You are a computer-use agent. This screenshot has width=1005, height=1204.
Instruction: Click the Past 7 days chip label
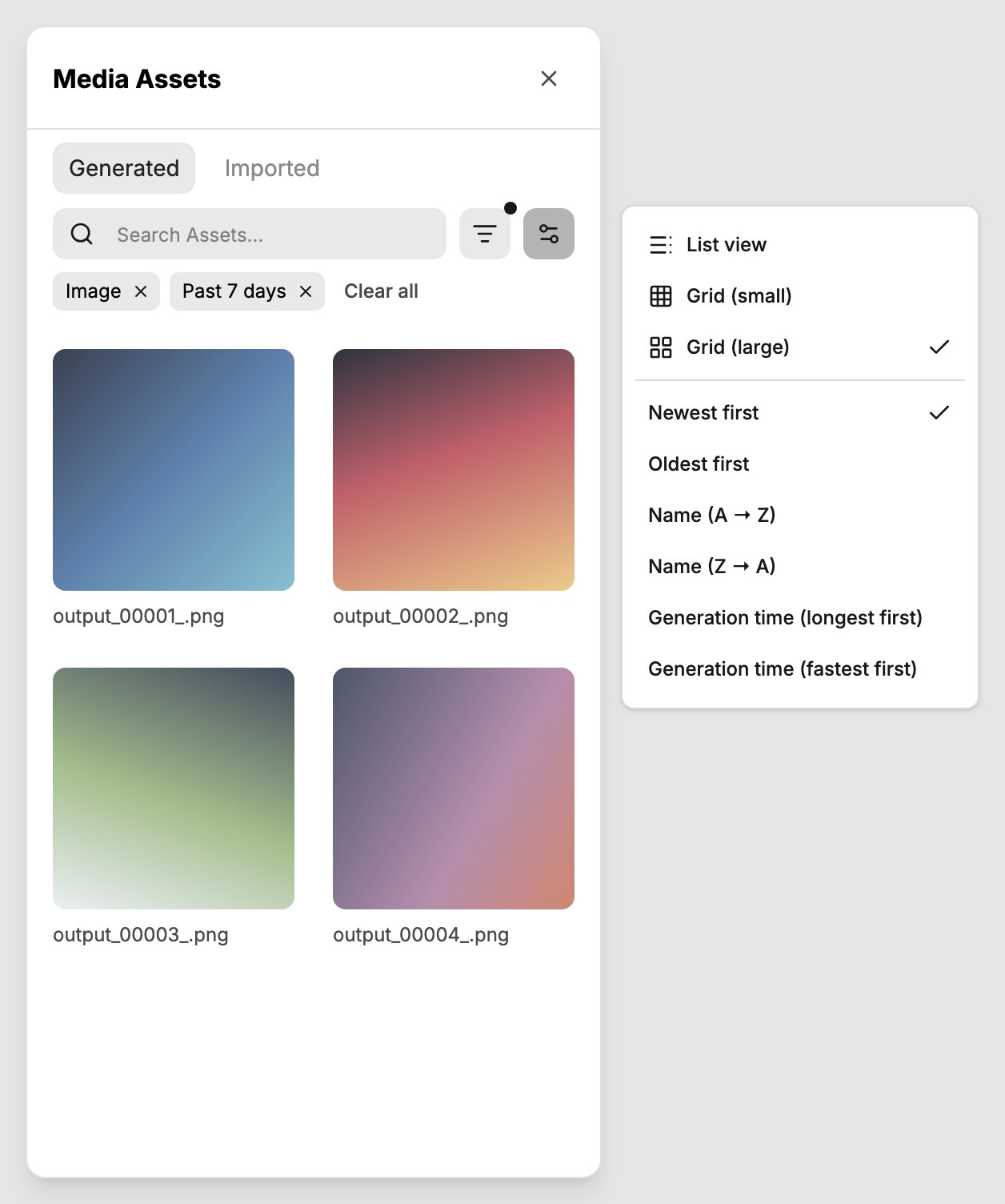point(234,291)
